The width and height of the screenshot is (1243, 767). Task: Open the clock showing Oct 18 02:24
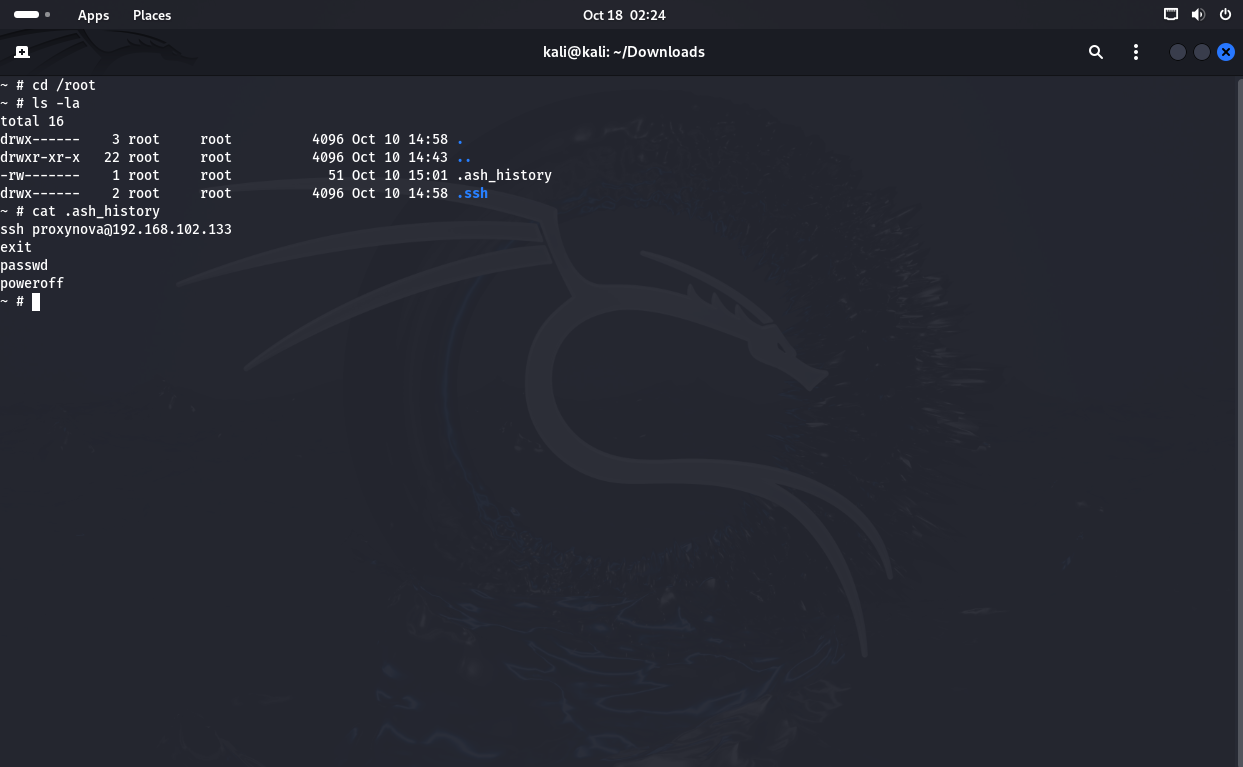tap(624, 15)
